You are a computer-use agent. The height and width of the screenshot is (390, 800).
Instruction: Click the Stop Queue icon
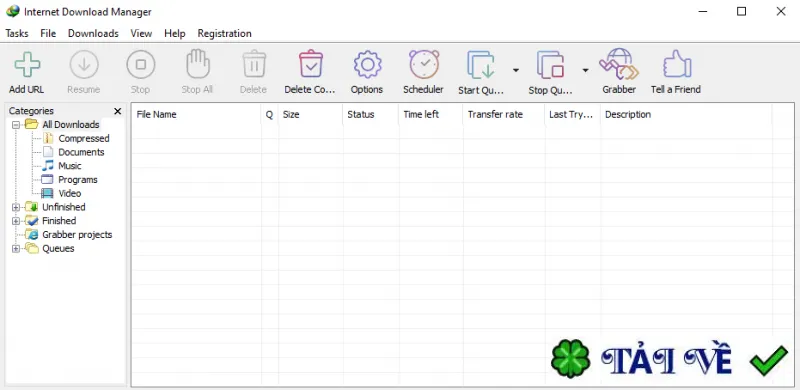(550, 65)
